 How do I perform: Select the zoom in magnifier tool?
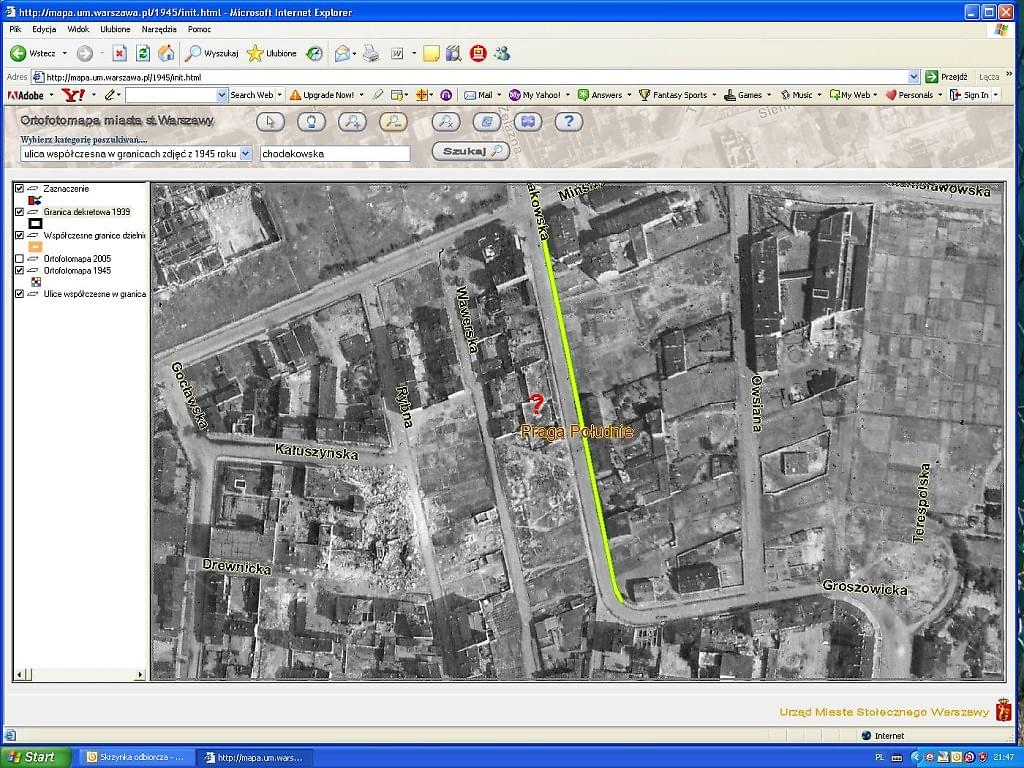pos(352,122)
